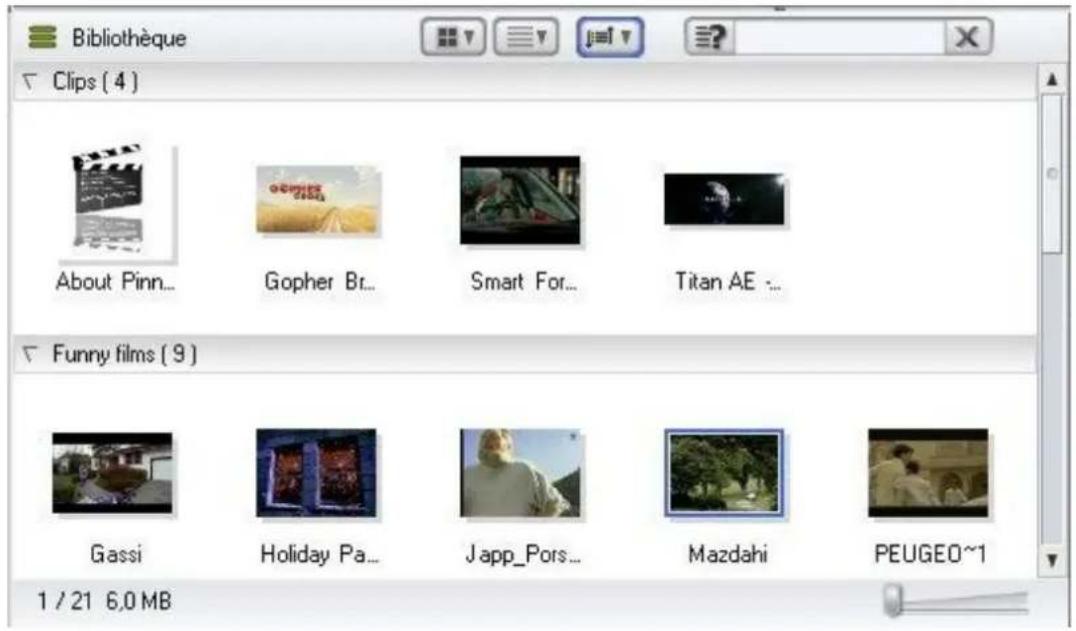Click the 'Japp_Pors...' caption text
This screenshot has height=631, width=1076.
coord(523,554)
